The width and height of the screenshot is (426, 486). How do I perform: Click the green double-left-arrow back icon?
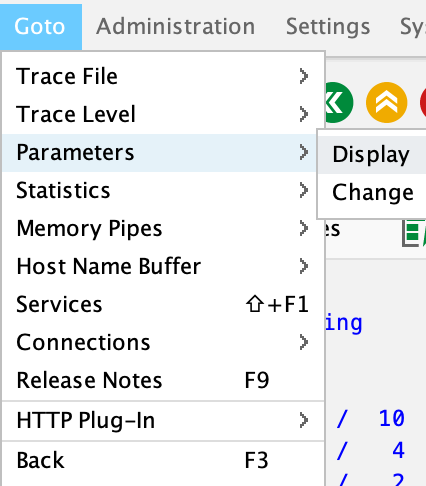339,102
